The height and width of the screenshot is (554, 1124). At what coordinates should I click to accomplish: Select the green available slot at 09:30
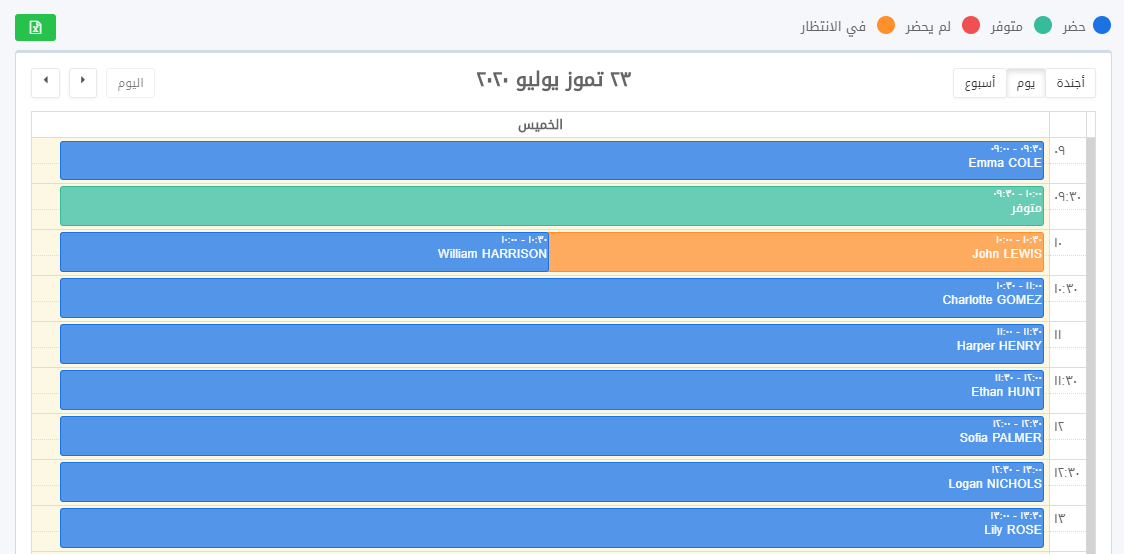(551, 206)
